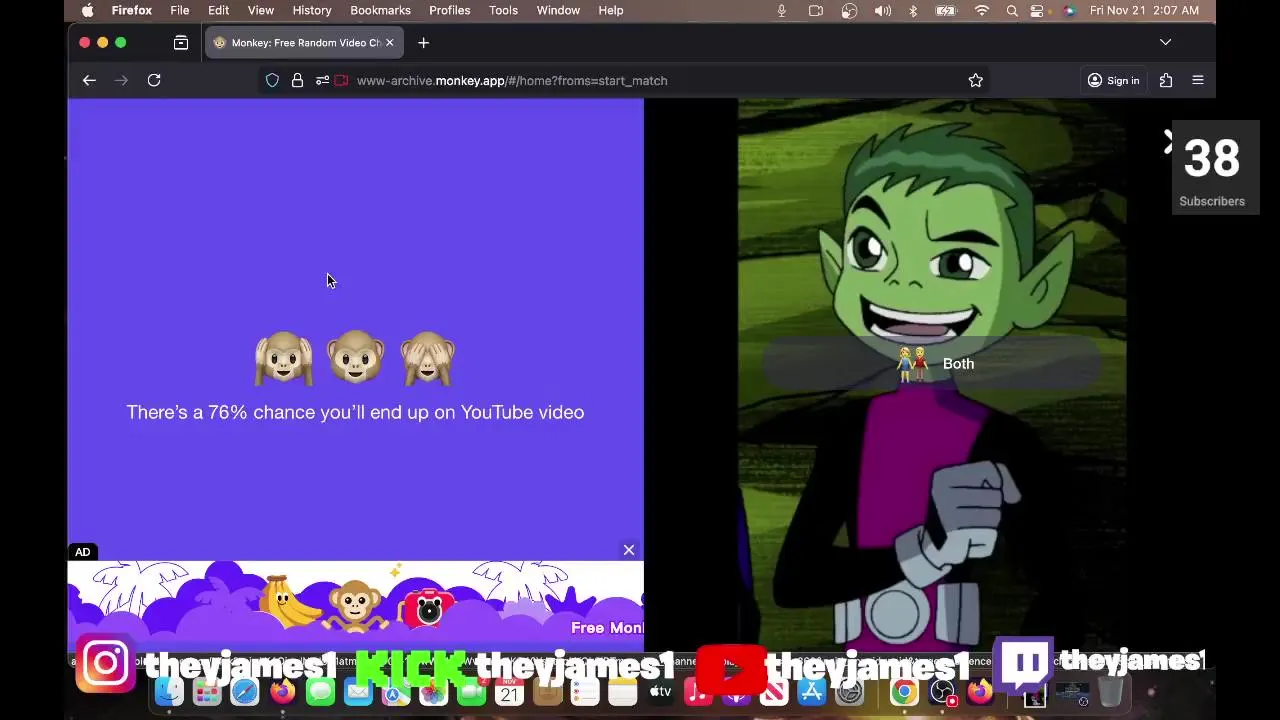This screenshot has height=720, width=1280.
Task: Go back to the previous page
Action: coord(89,80)
